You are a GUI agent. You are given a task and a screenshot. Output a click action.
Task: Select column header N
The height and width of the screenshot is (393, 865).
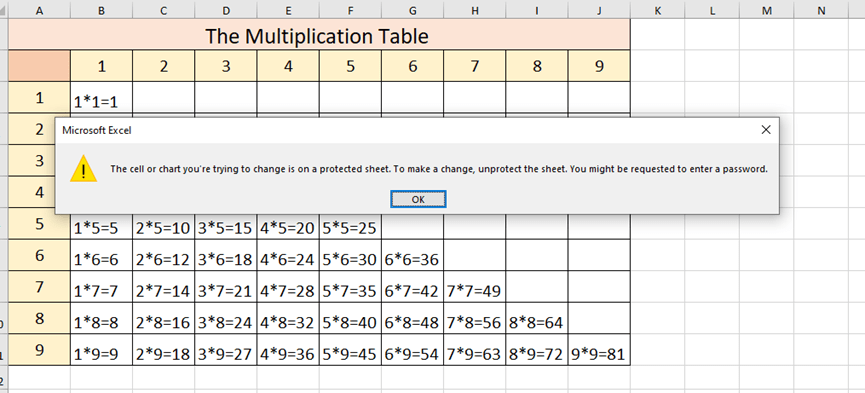click(x=821, y=9)
